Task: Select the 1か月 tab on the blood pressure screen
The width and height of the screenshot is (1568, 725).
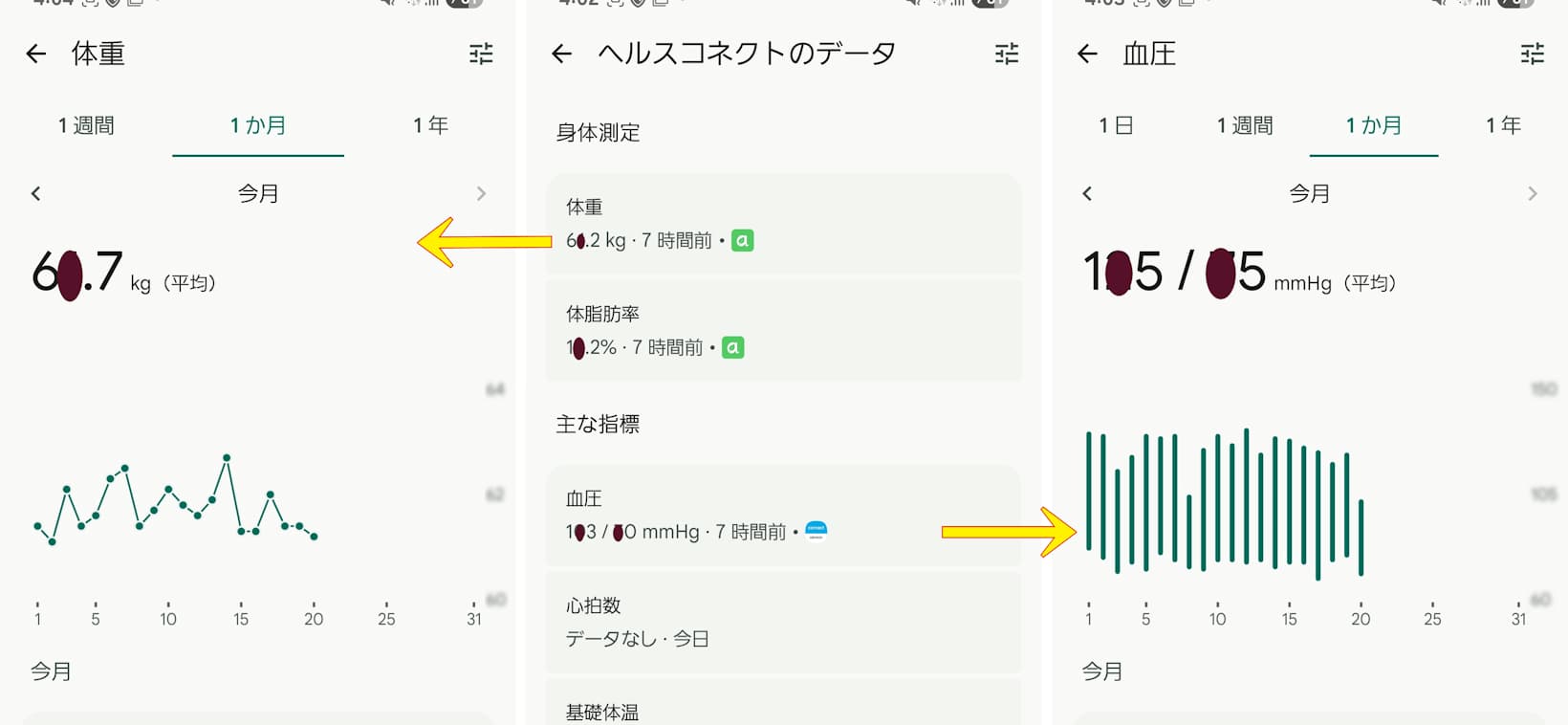Action: click(x=1373, y=125)
